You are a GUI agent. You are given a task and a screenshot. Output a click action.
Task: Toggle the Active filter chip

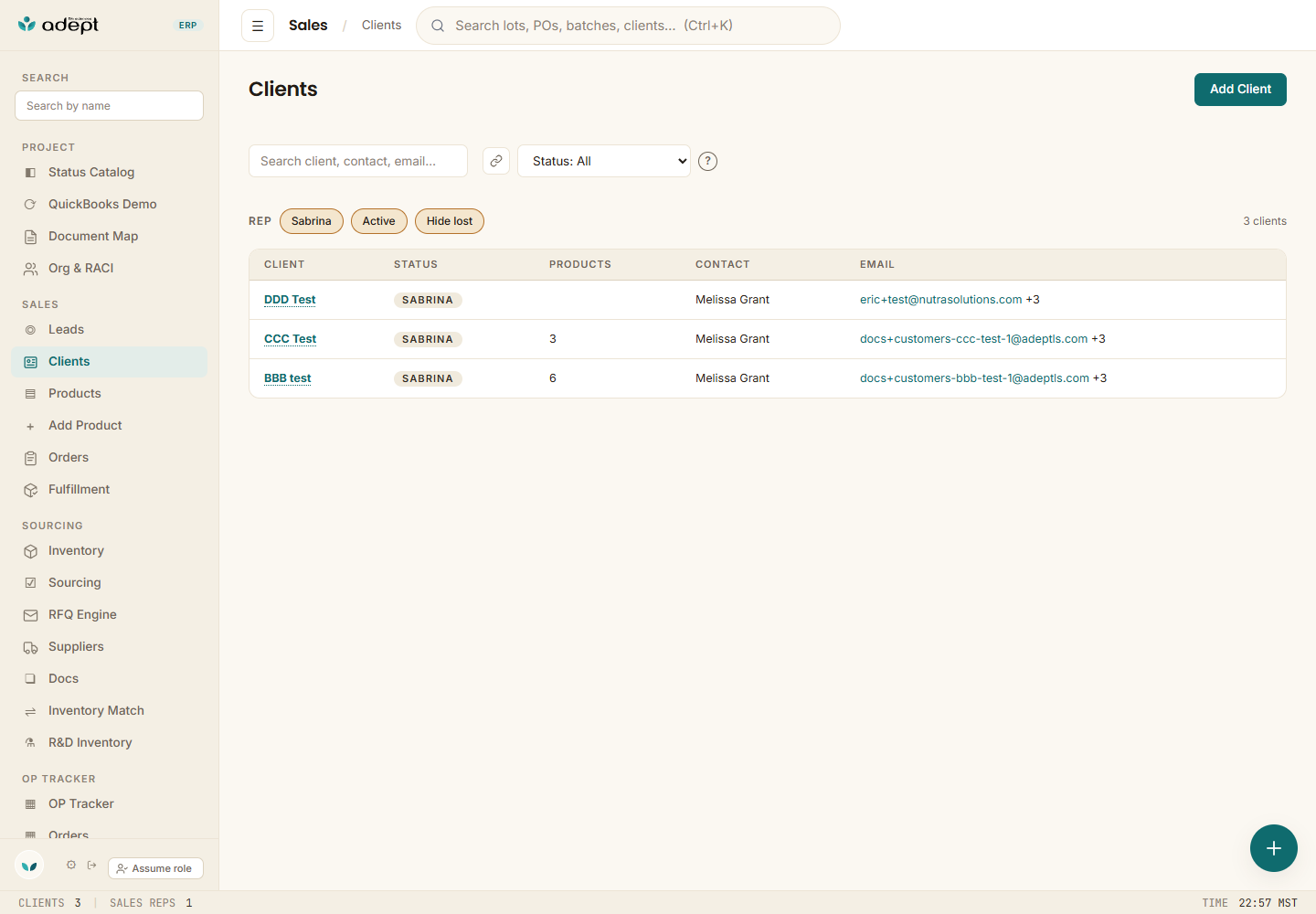[x=378, y=221]
